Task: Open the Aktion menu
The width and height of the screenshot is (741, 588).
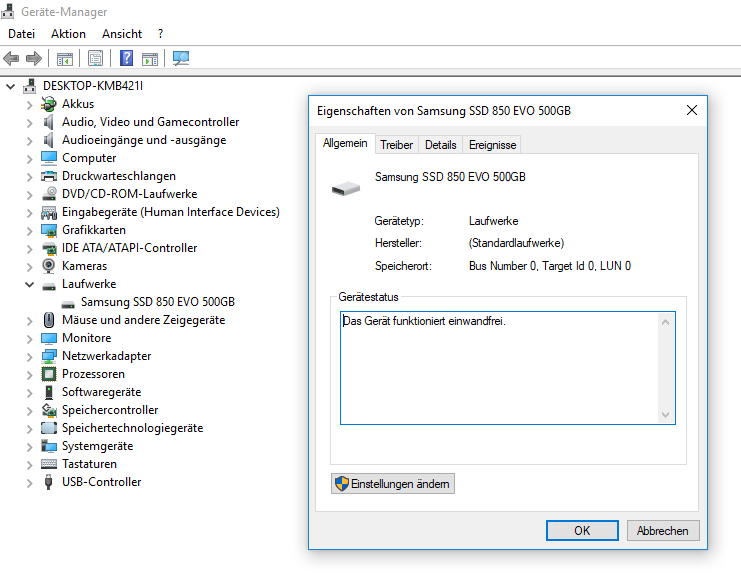Action: (69, 34)
